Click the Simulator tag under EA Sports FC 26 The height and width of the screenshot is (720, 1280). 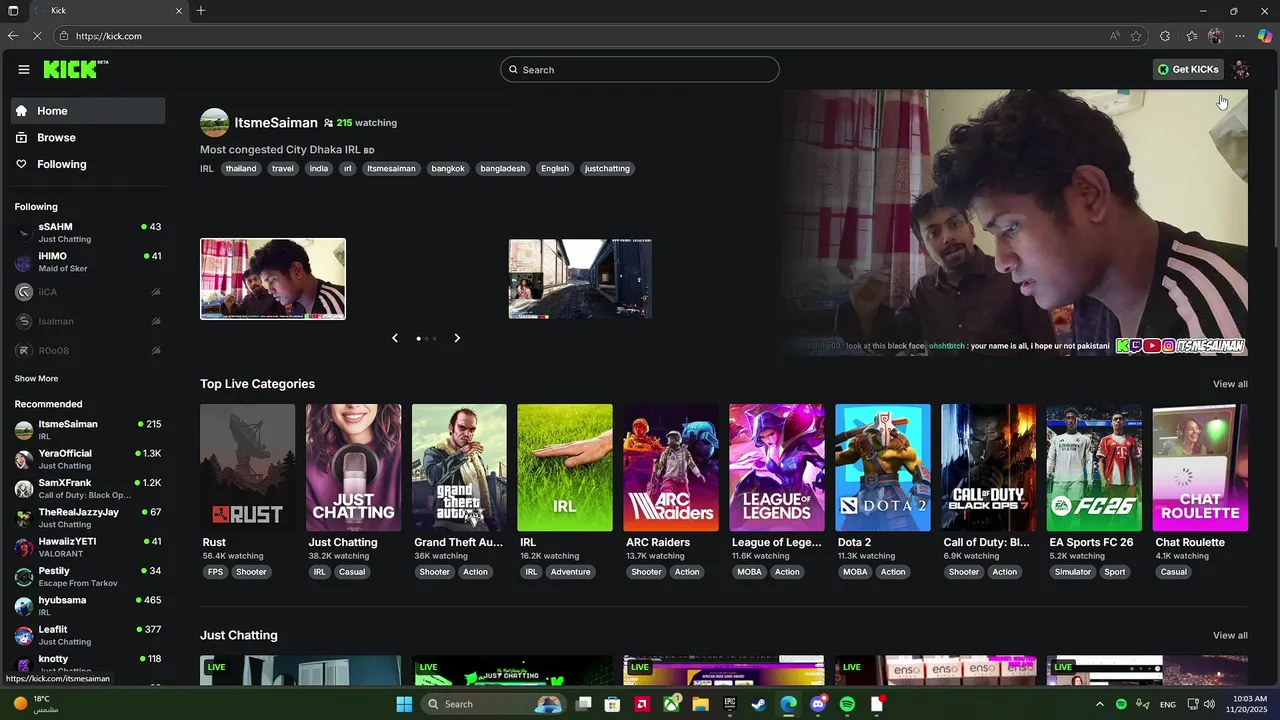point(1072,572)
